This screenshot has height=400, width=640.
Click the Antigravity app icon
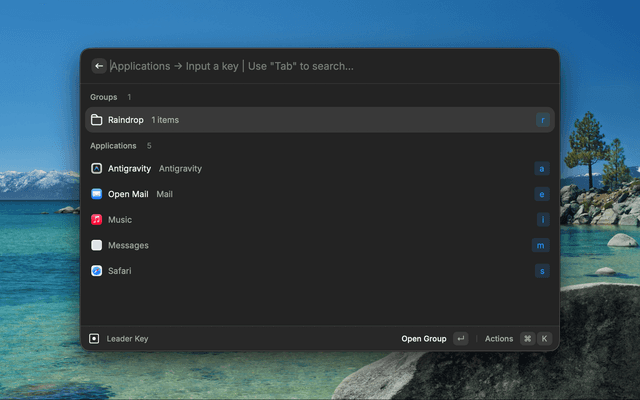click(x=97, y=169)
